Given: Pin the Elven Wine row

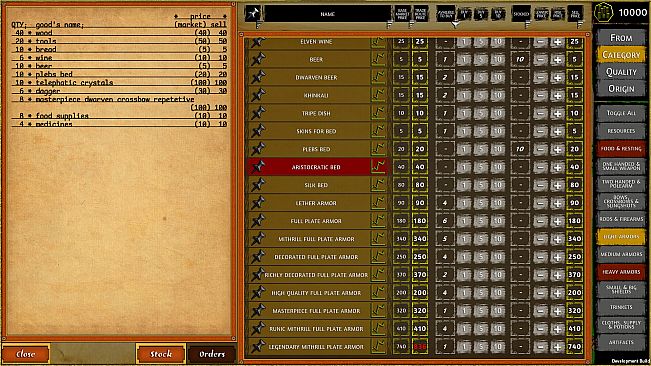Looking at the screenshot, I should click(x=258, y=41).
